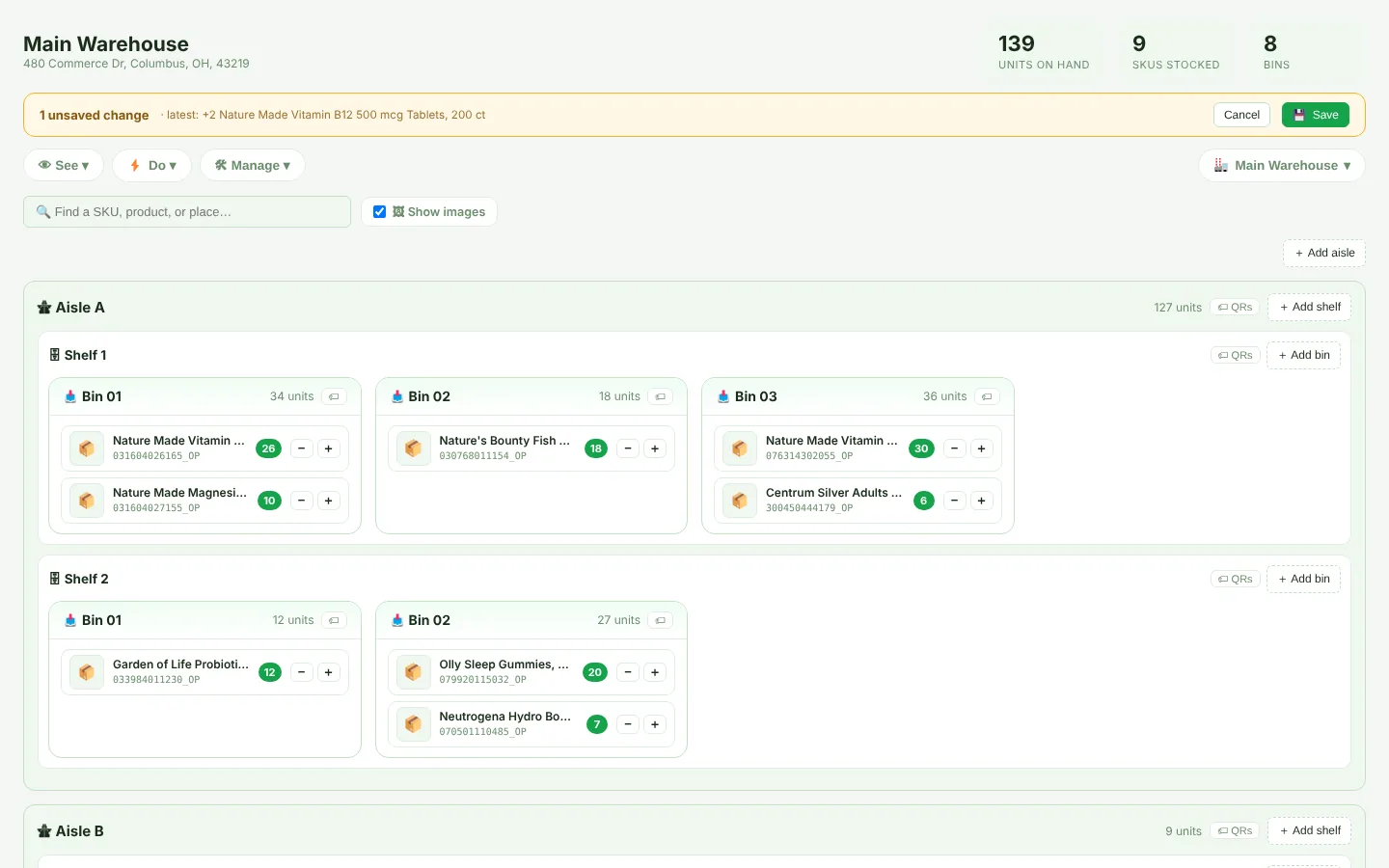Save the unsaved change
The width and height of the screenshot is (1389, 868).
click(x=1316, y=115)
